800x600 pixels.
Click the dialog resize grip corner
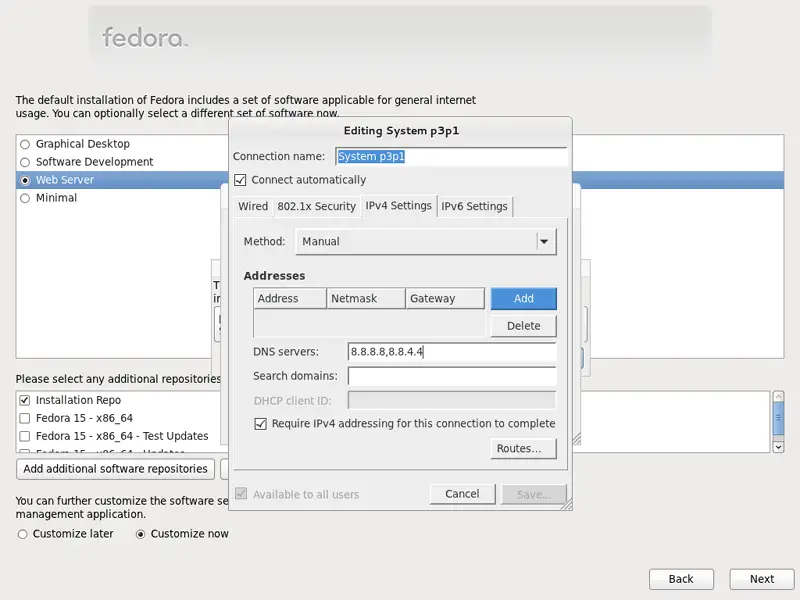(x=566, y=505)
